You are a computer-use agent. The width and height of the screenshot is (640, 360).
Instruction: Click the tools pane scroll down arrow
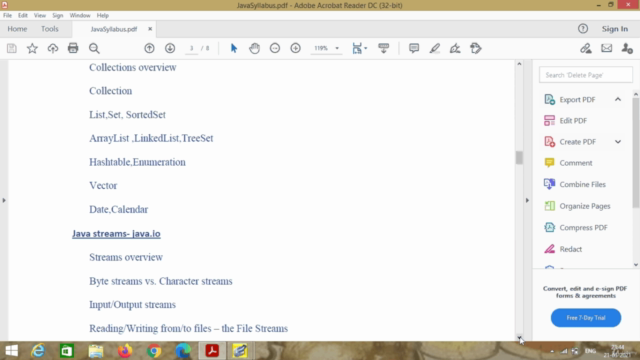click(636, 265)
